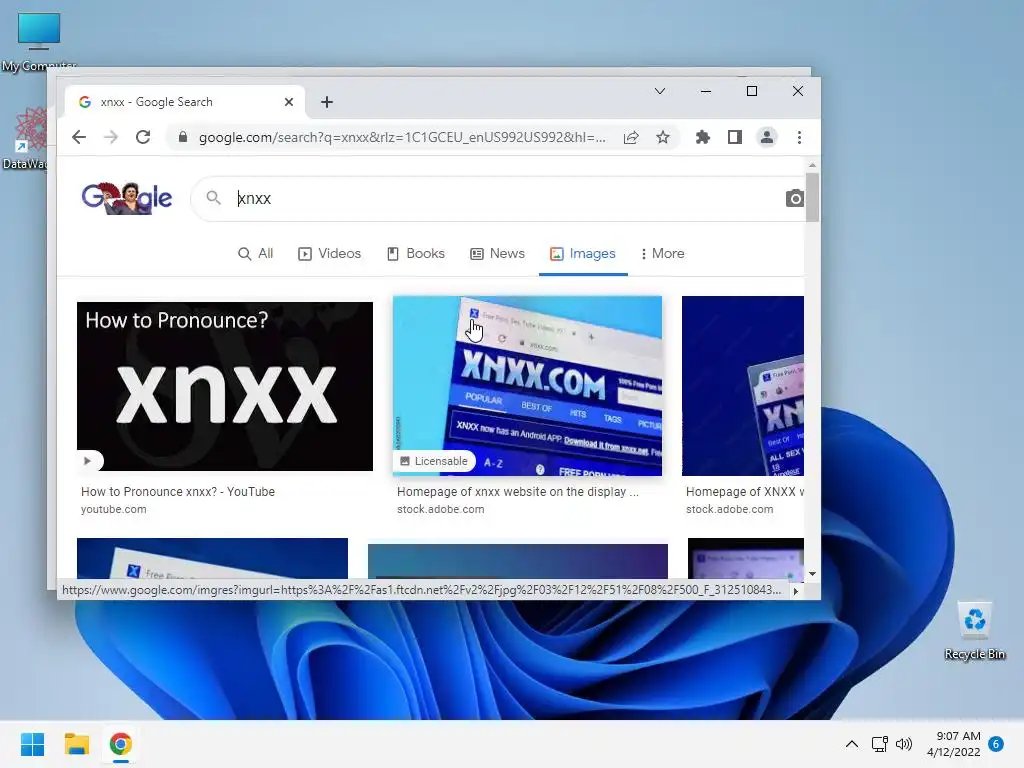The image size is (1024, 768).
Task: Bookmark this tab with the star icon
Action: click(x=663, y=137)
